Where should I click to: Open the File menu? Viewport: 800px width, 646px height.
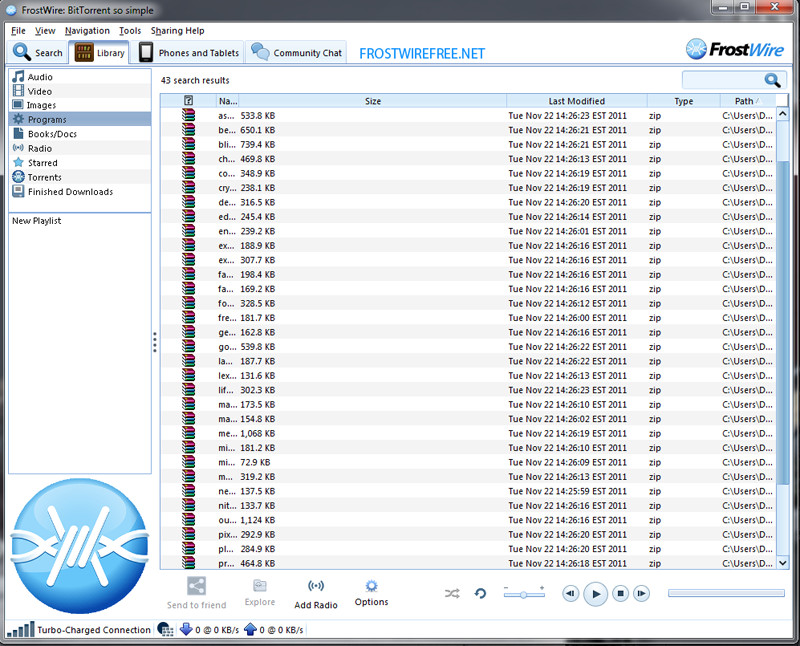click(18, 31)
